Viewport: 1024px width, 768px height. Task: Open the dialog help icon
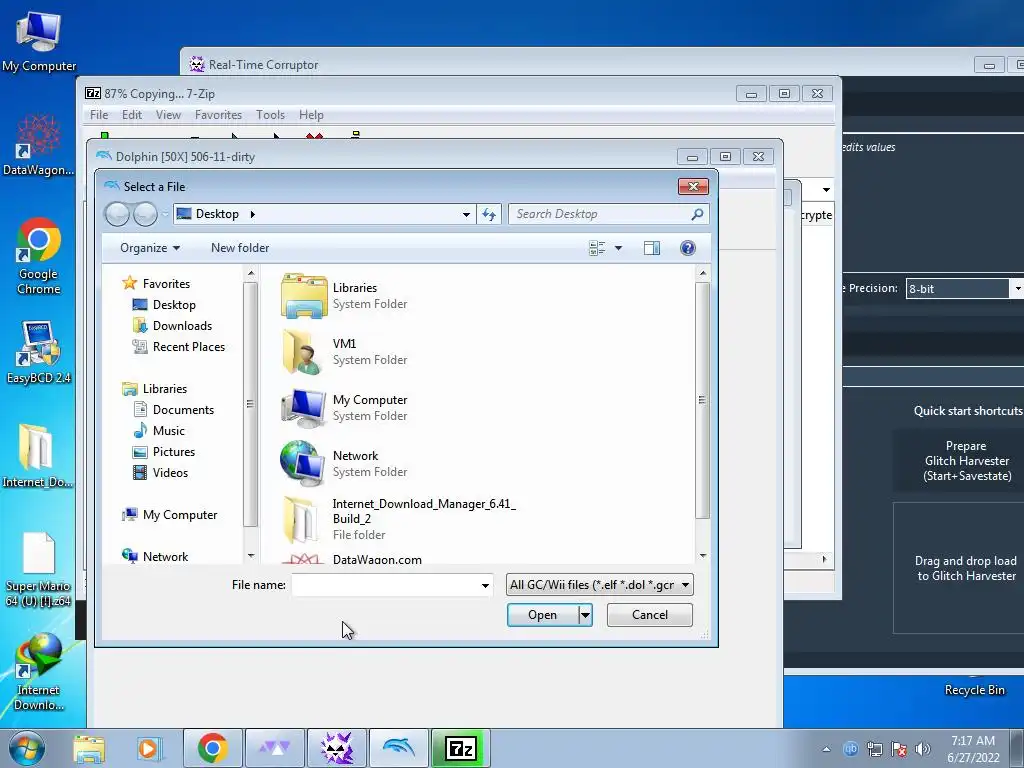[687, 248]
